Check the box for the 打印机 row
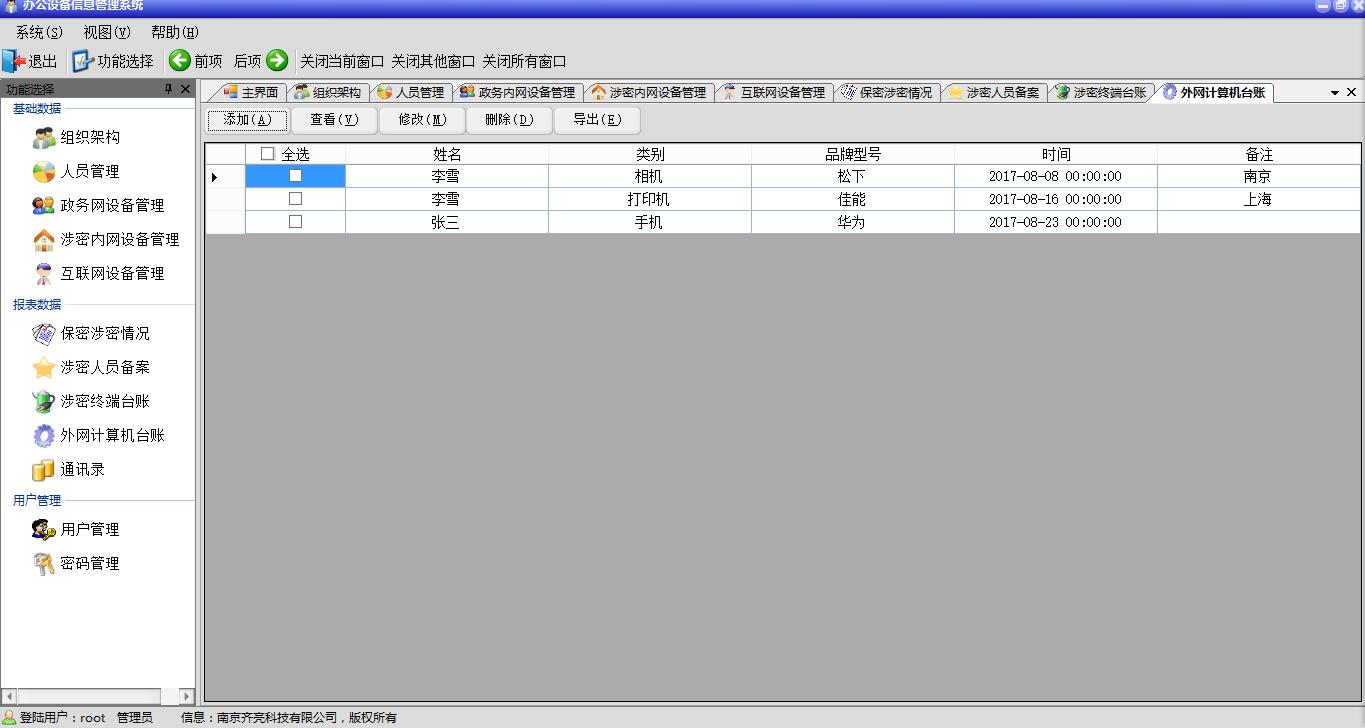This screenshot has width=1365, height=728. click(295, 199)
